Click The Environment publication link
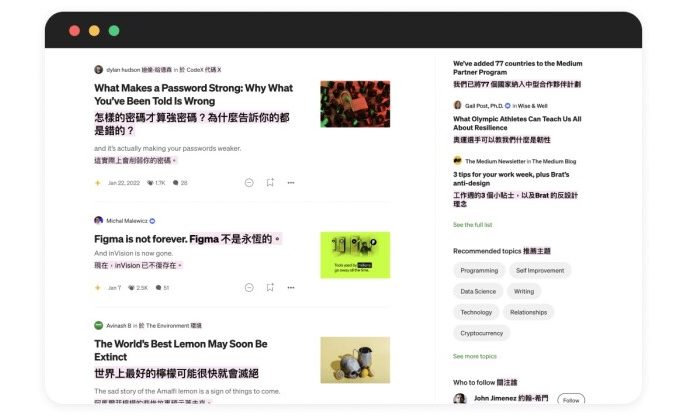 tap(170, 326)
